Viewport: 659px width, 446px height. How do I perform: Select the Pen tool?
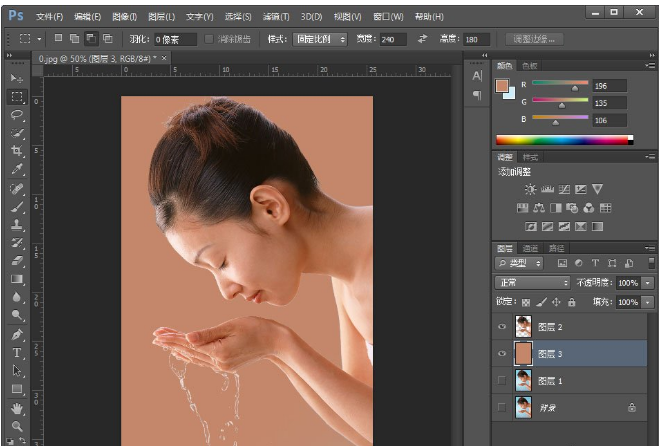pos(17,335)
